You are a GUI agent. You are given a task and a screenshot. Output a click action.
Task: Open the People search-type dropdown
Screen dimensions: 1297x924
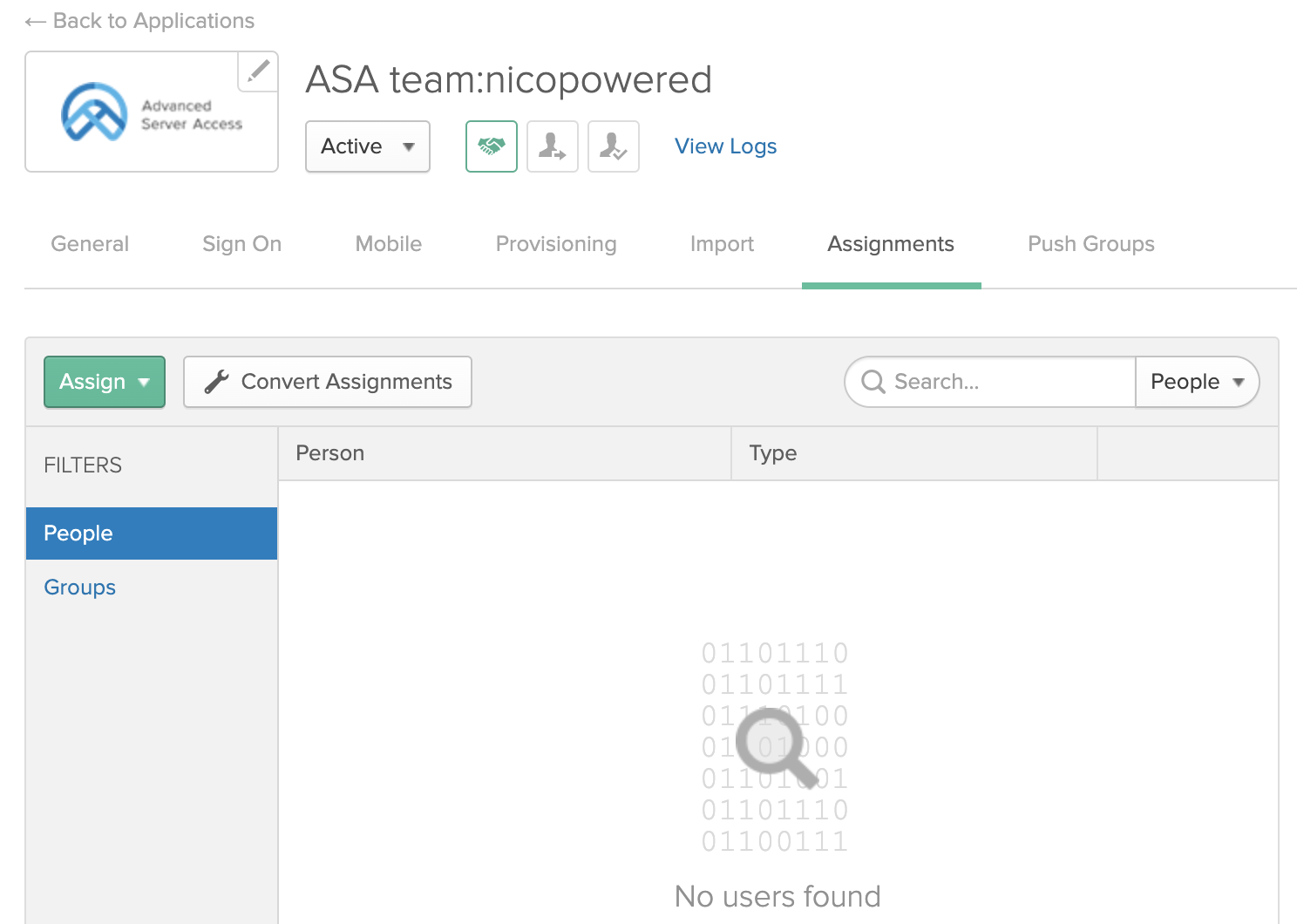1197,382
